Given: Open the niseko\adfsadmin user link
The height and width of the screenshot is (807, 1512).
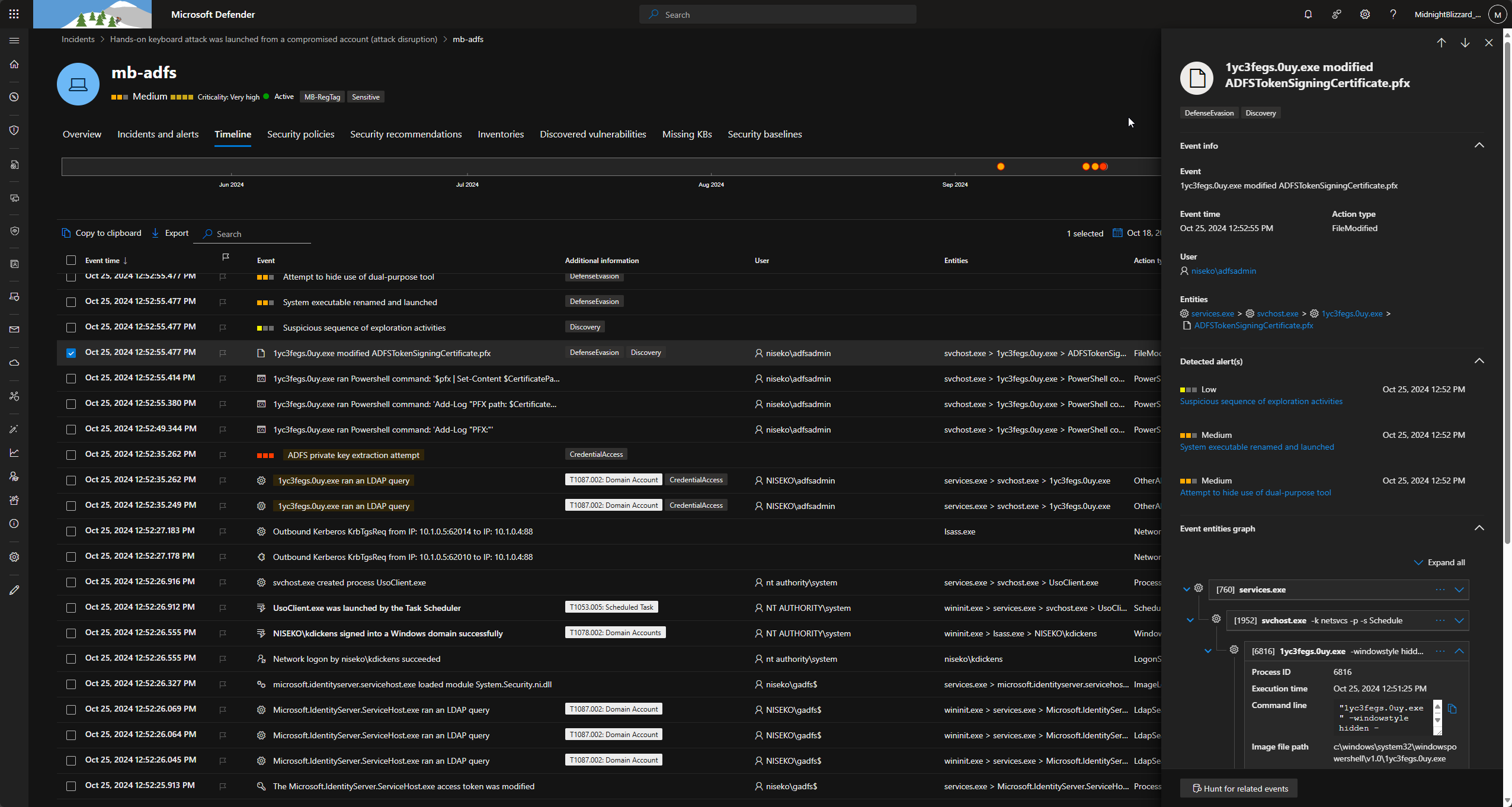Looking at the screenshot, I should 1223,271.
